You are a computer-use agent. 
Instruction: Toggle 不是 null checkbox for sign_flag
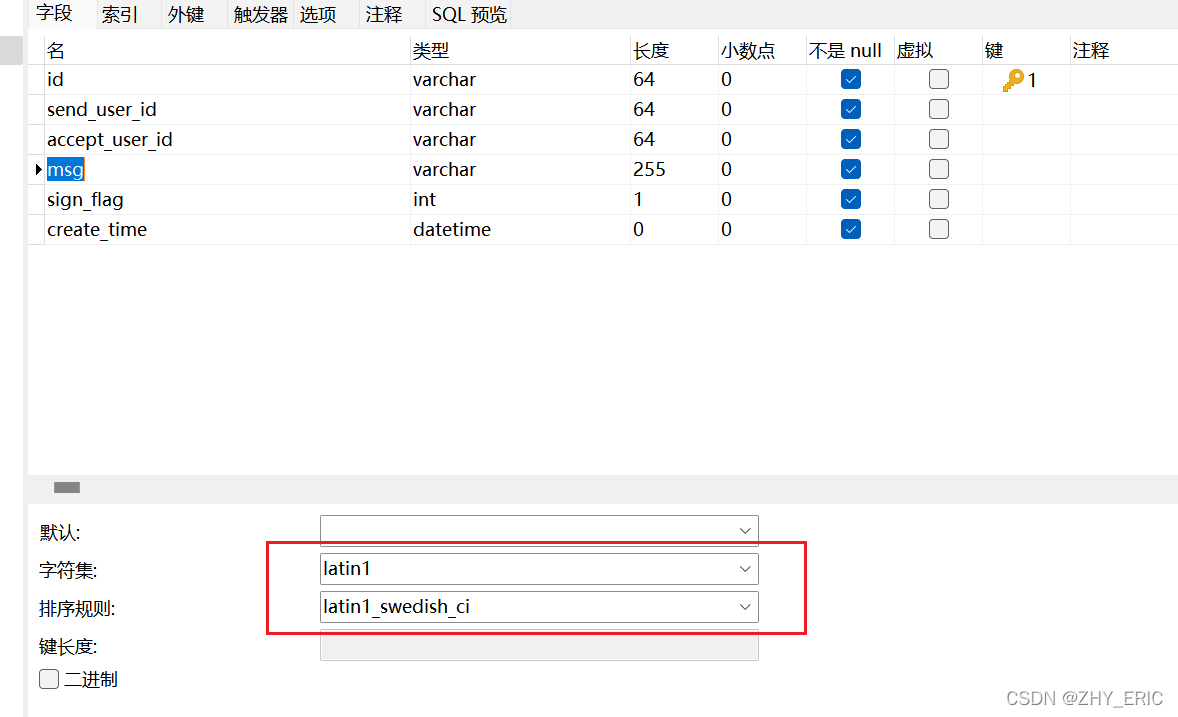850,199
